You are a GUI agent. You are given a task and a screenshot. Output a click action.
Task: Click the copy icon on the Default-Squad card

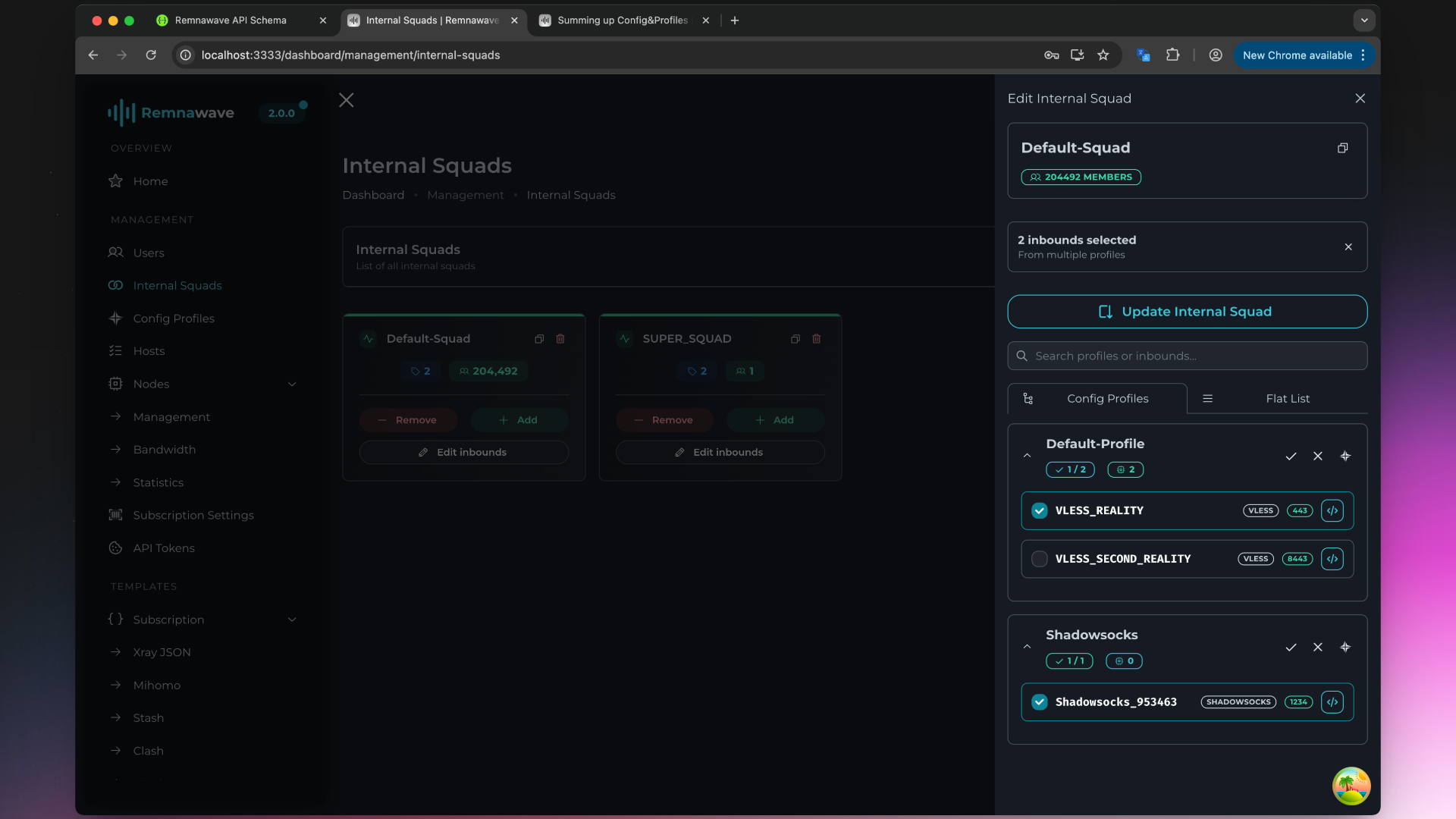click(x=539, y=339)
